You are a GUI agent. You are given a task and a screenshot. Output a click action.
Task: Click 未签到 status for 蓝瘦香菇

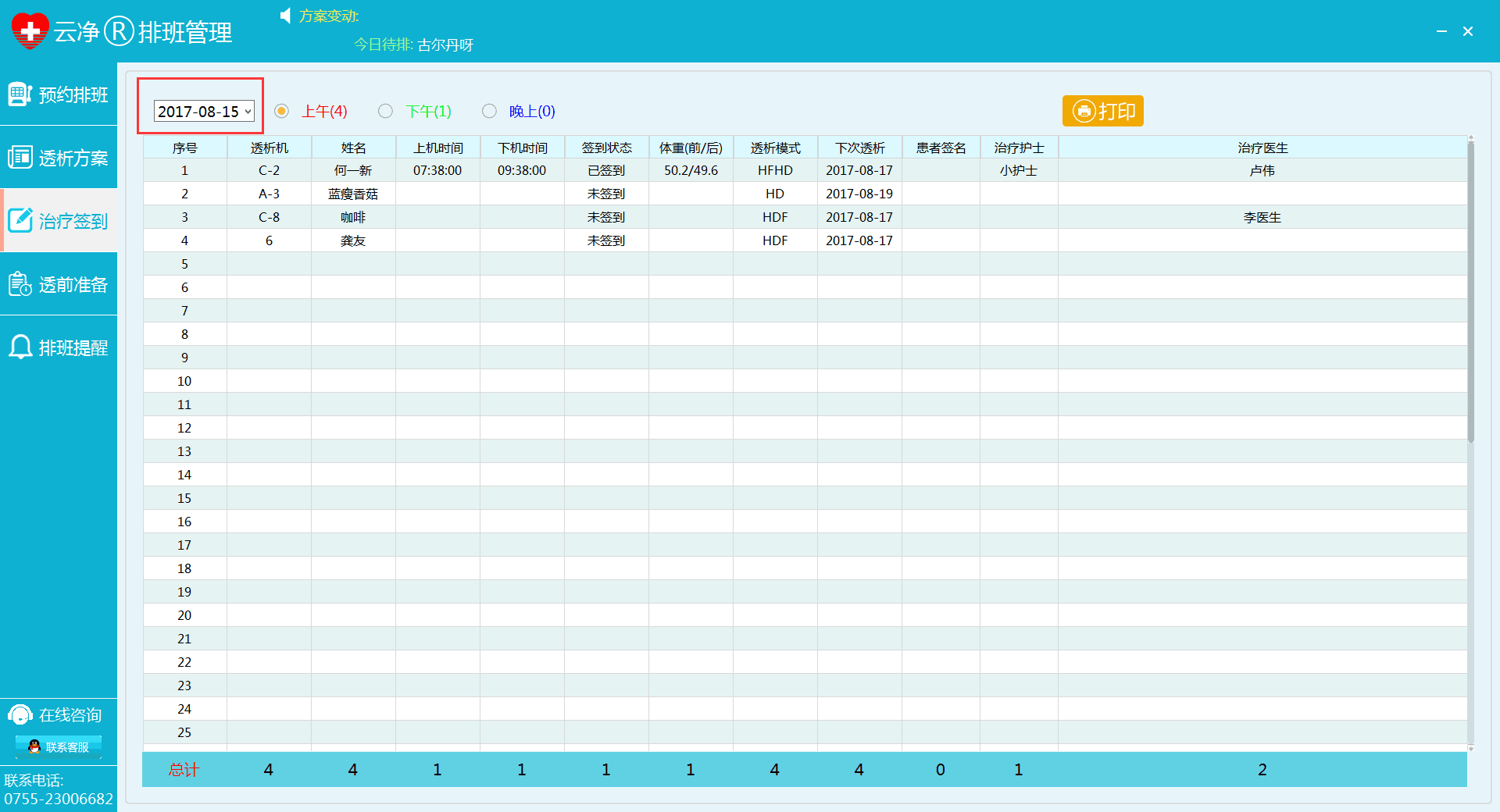click(x=606, y=194)
